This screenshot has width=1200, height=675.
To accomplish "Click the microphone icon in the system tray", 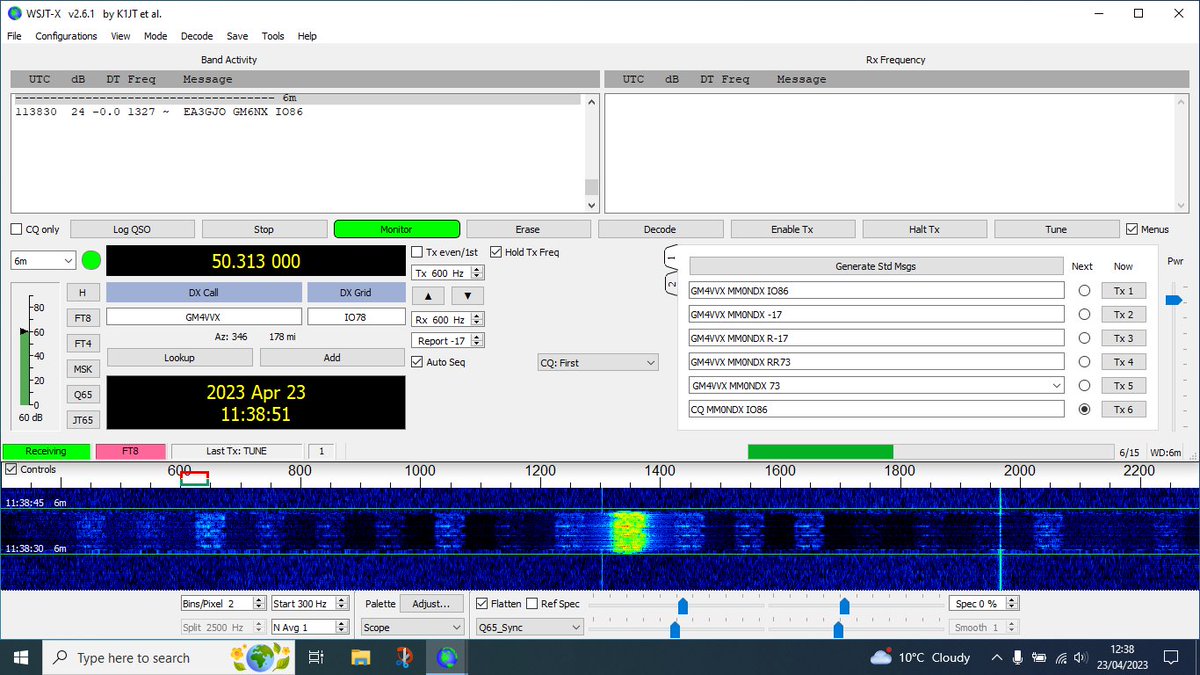I will tap(1017, 657).
